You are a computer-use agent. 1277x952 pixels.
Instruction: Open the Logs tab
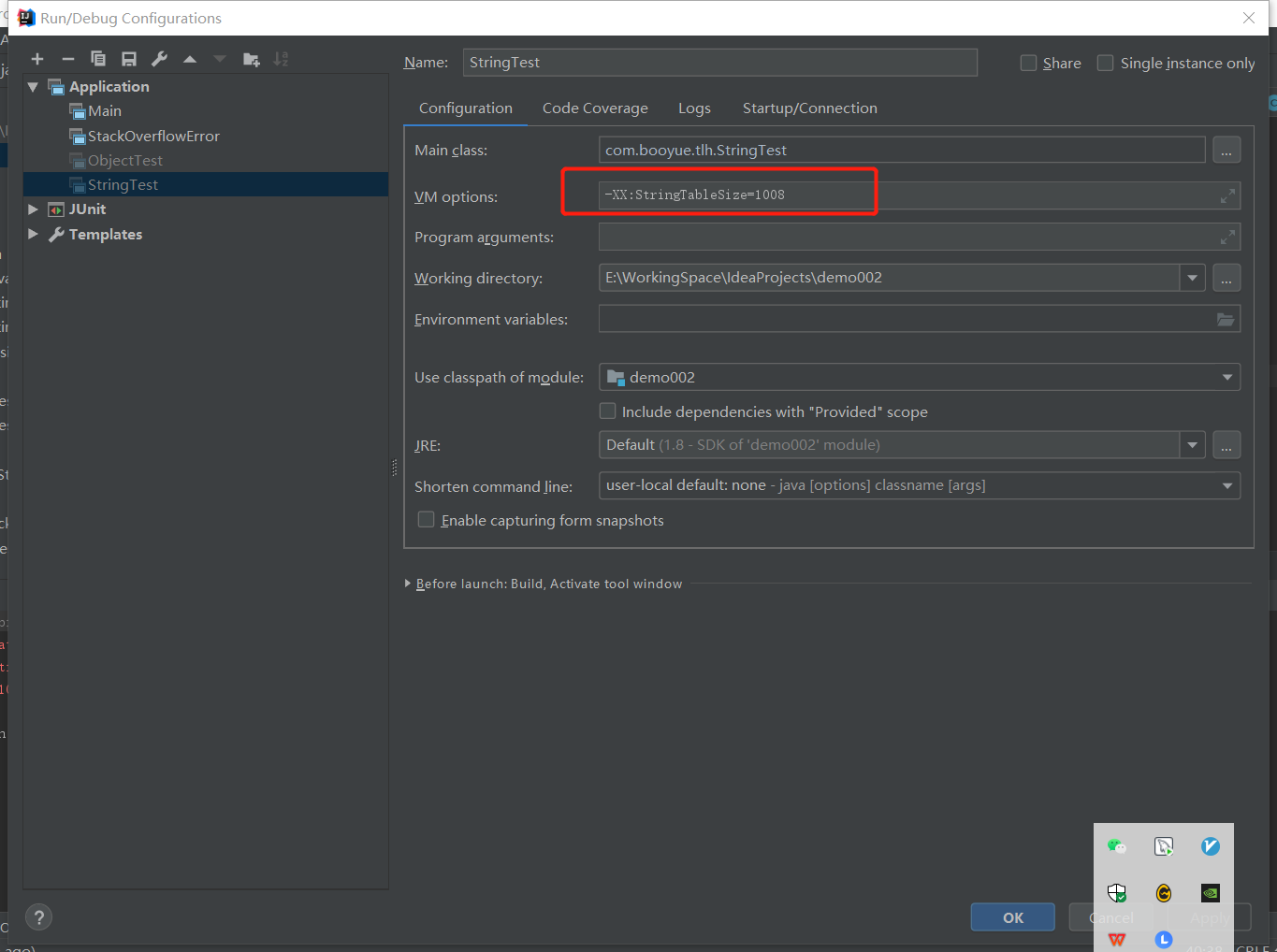694,108
